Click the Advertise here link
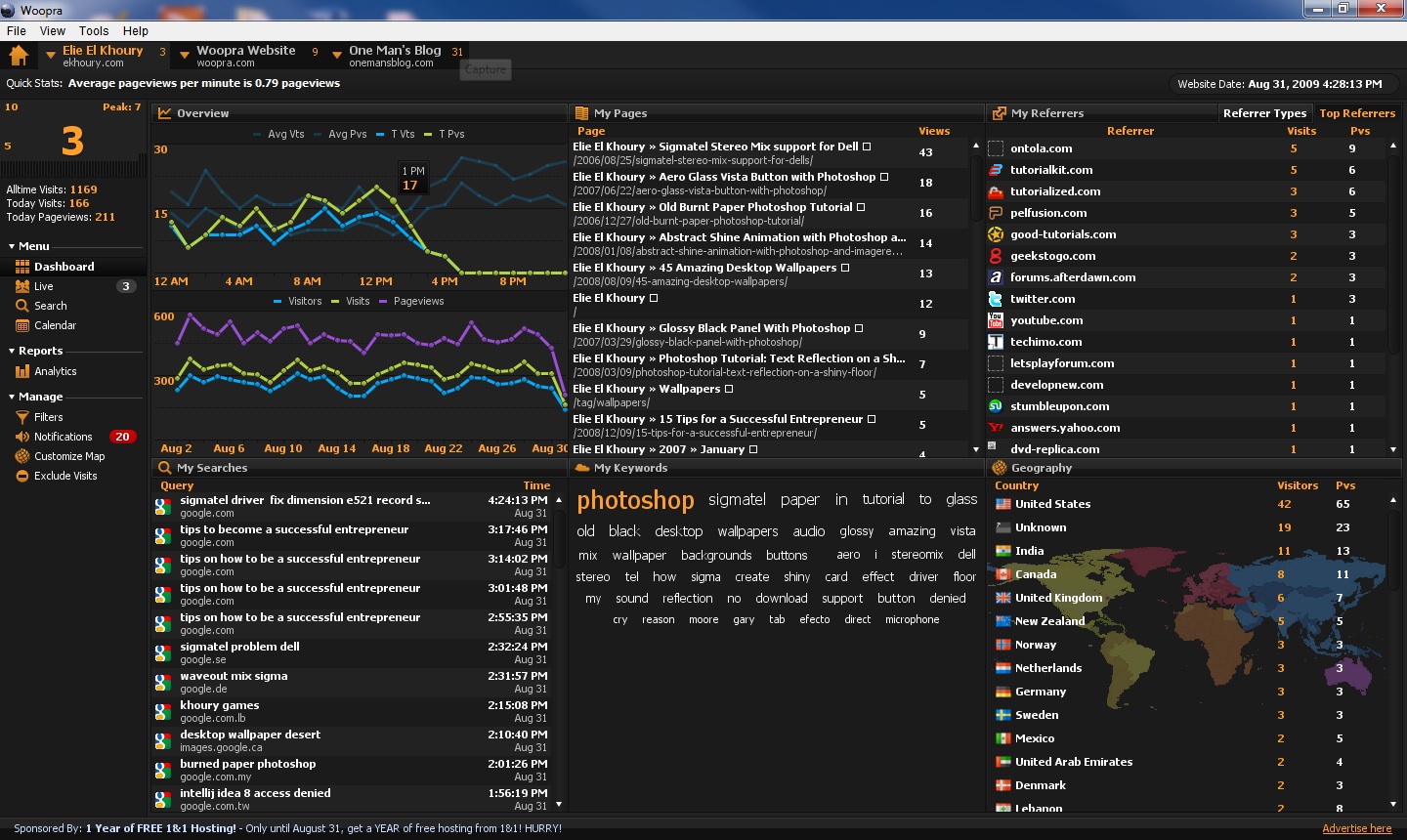The width and height of the screenshot is (1407, 840). pyautogui.click(x=1356, y=828)
